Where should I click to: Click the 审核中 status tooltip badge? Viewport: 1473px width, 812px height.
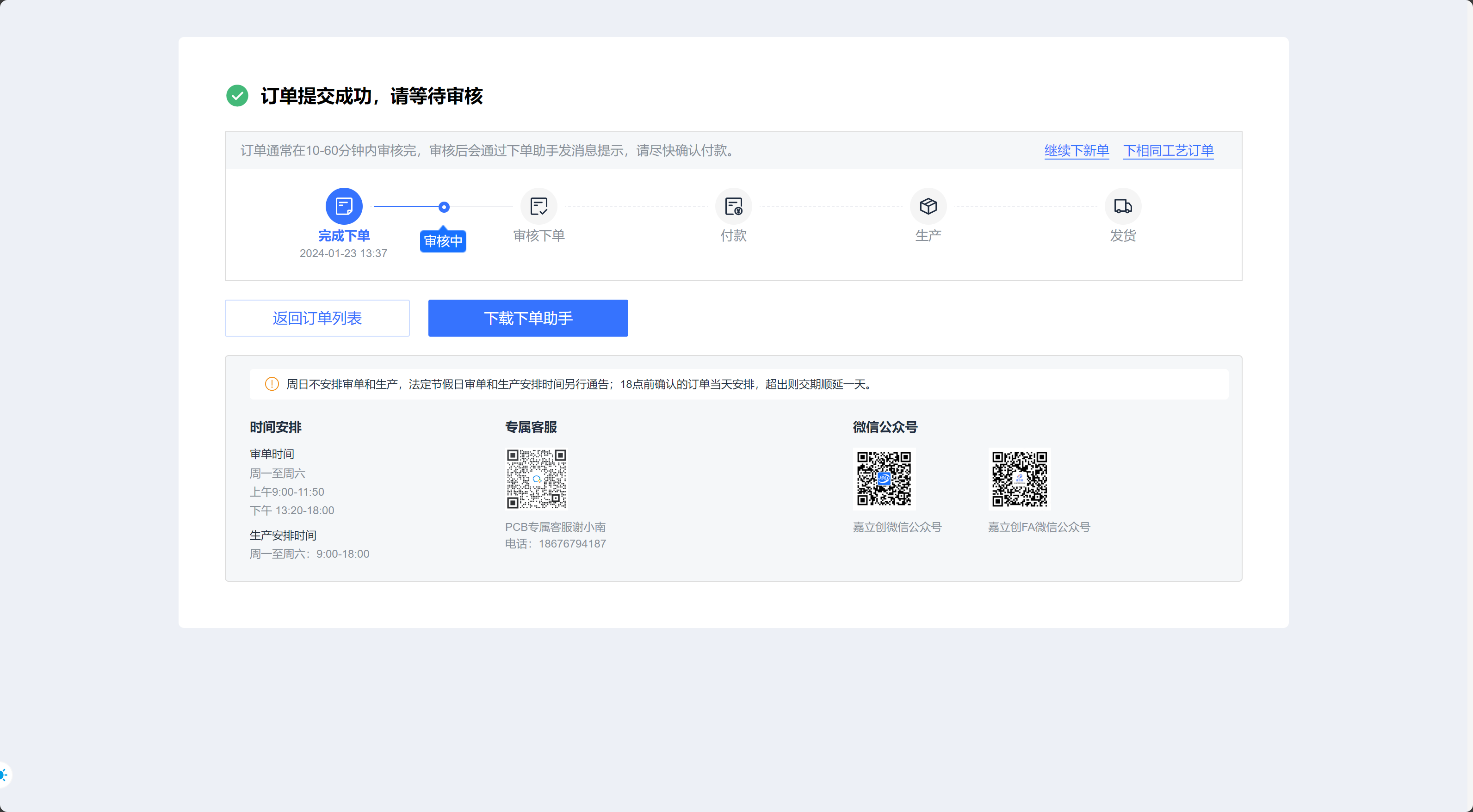point(443,241)
